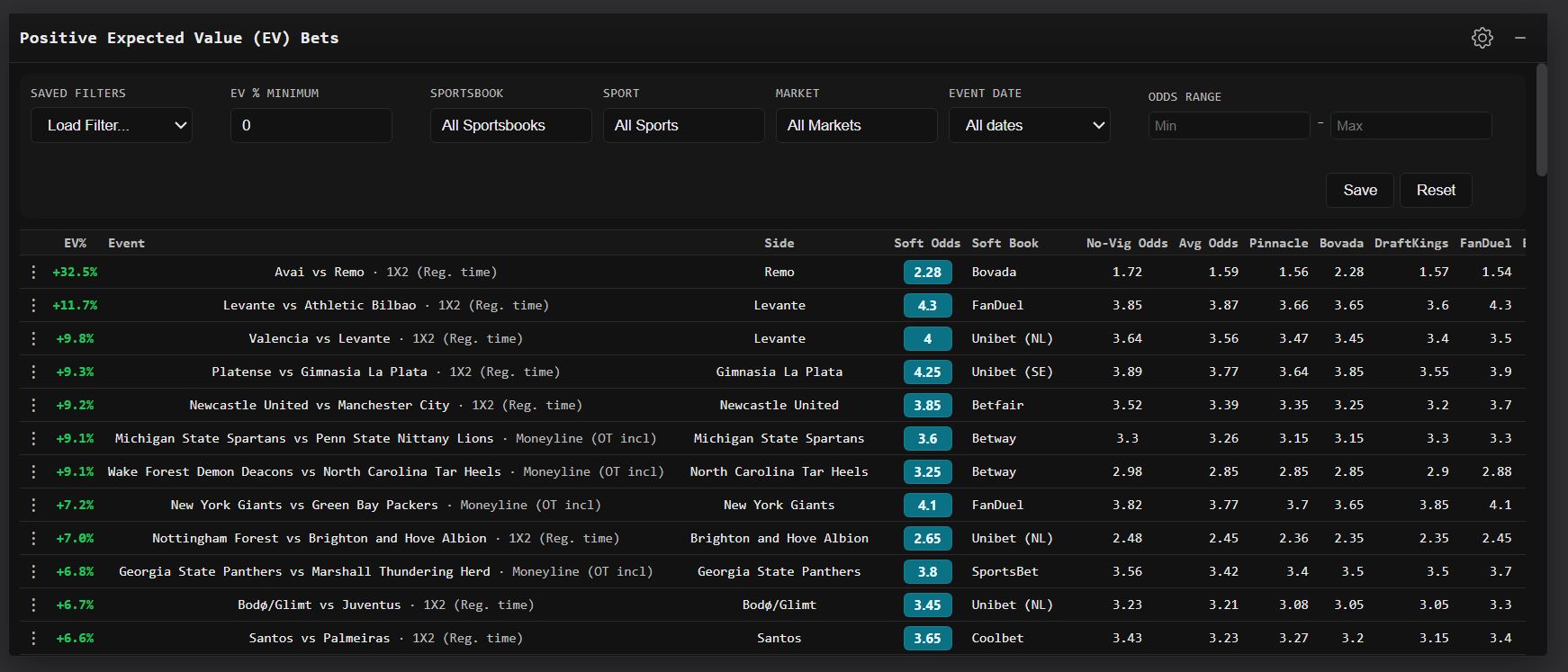
Task: Open the three-dot menu for Santos vs Palmeiras
Action: 33,638
